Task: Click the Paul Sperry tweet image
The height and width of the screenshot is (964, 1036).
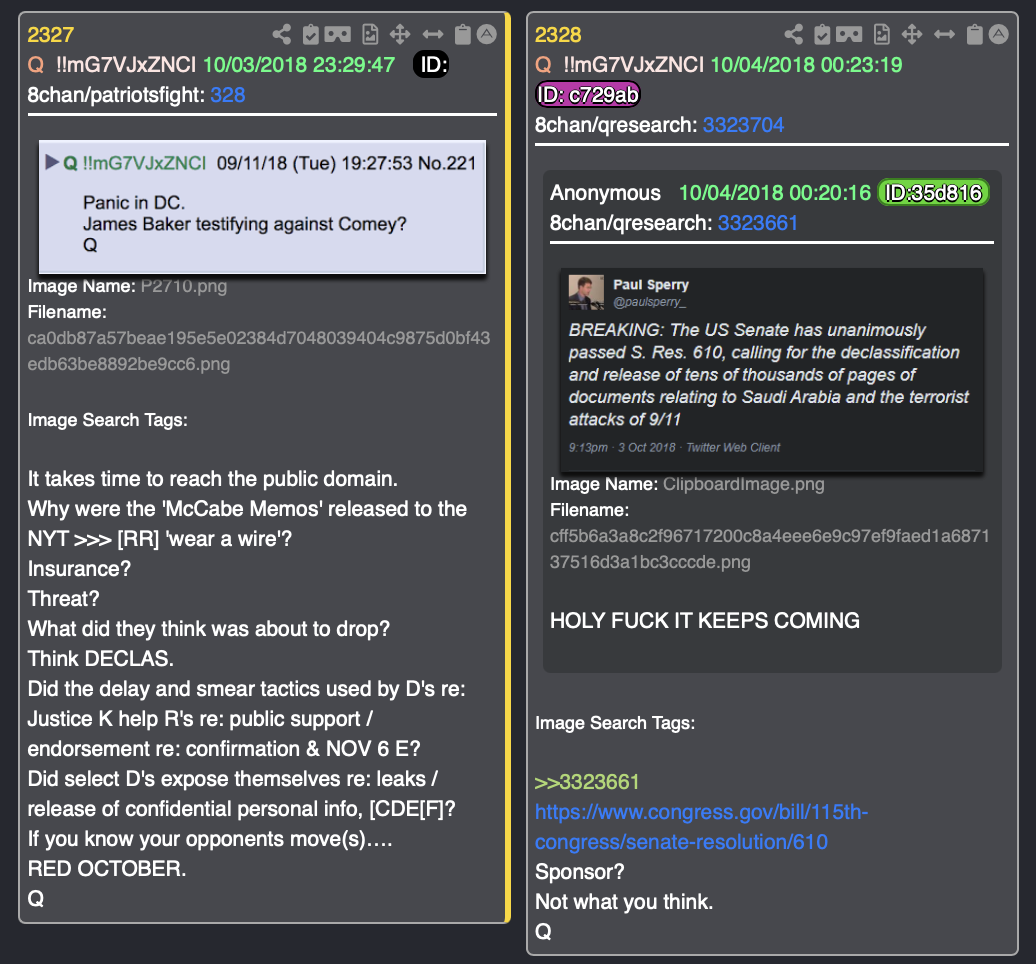Action: 772,370
